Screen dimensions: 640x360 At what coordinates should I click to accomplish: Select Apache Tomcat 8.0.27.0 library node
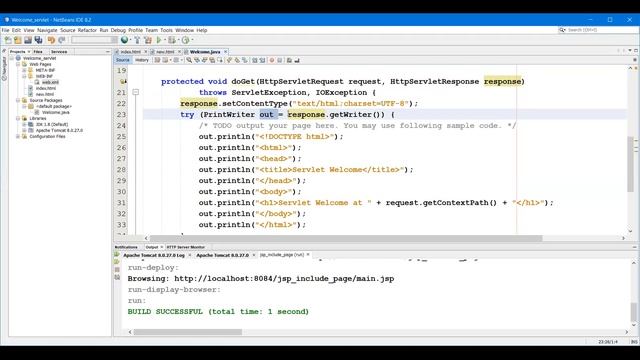tap(59, 130)
